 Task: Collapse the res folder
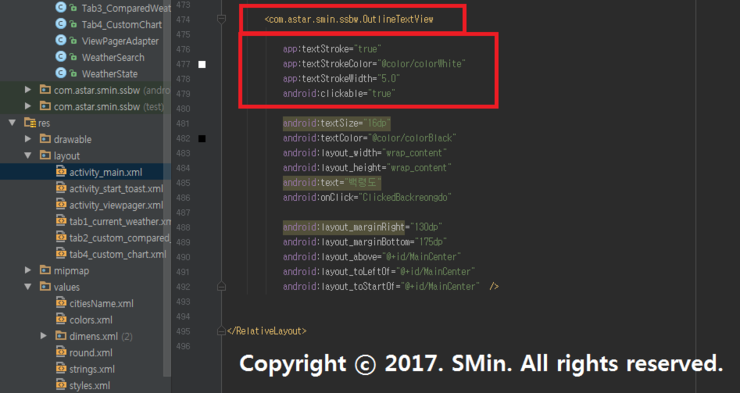pyautogui.click(x=12, y=123)
